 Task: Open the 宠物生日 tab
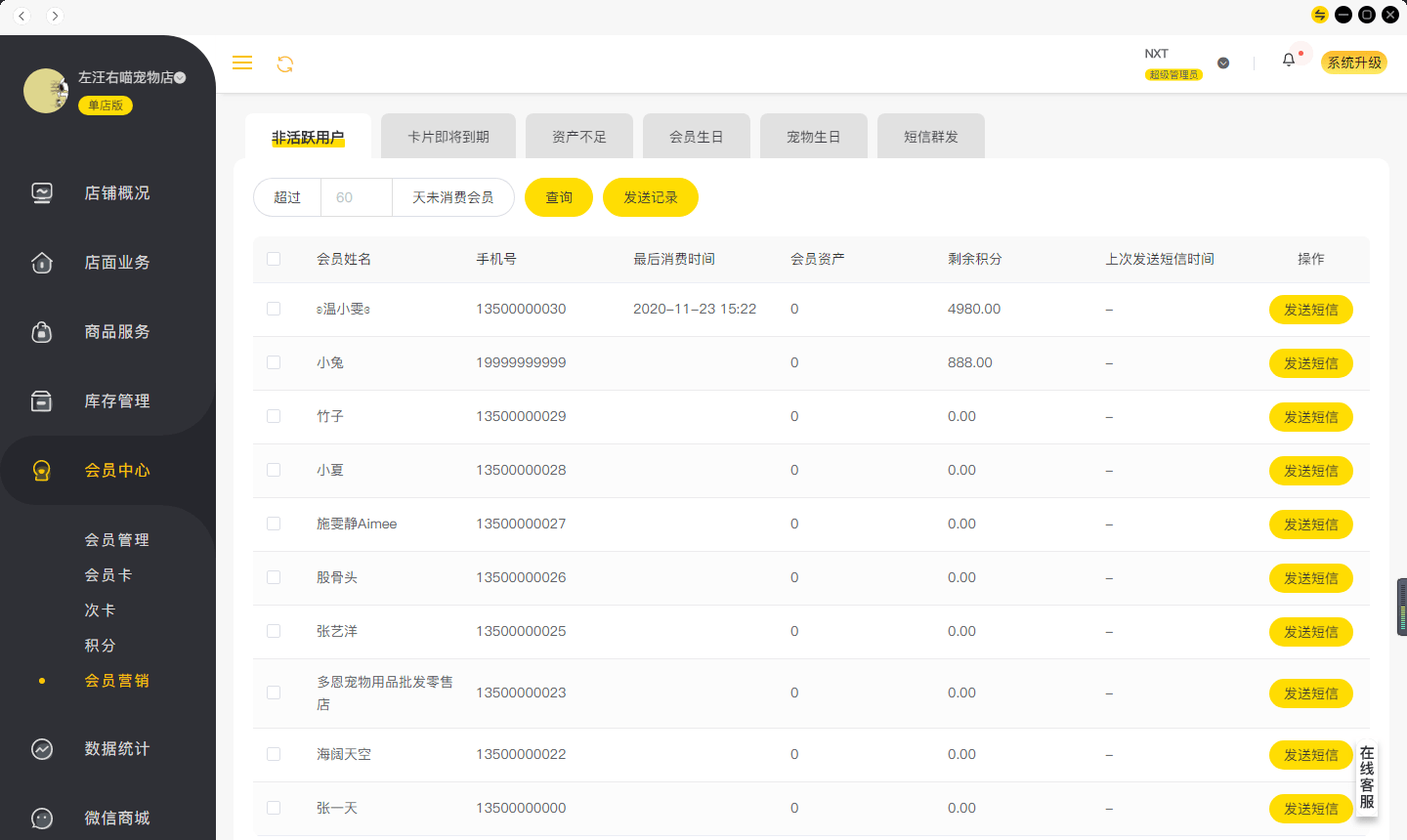(x=814, y=137)
